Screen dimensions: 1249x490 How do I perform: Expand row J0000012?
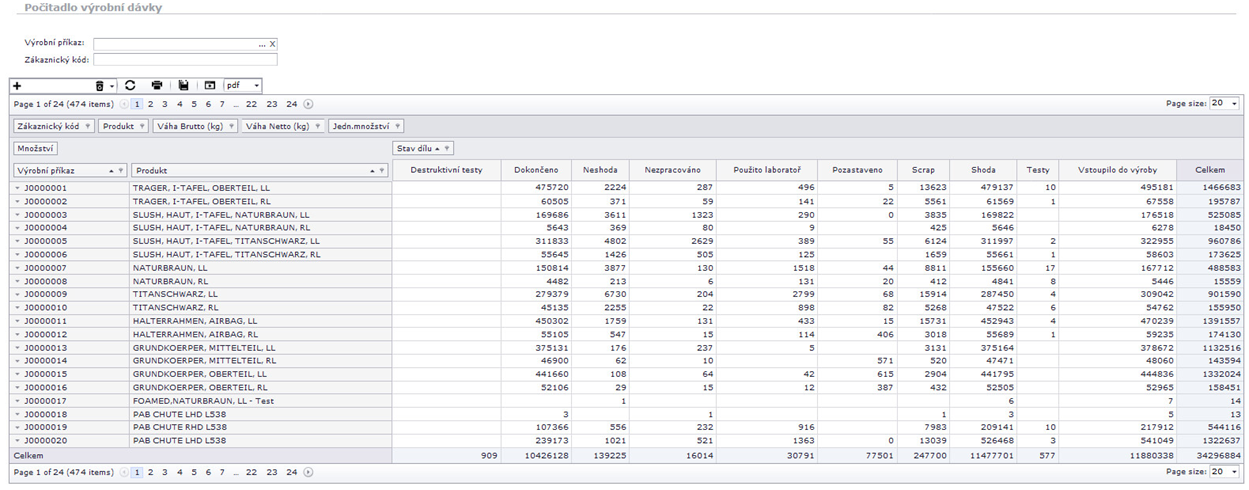pos(17,334)
